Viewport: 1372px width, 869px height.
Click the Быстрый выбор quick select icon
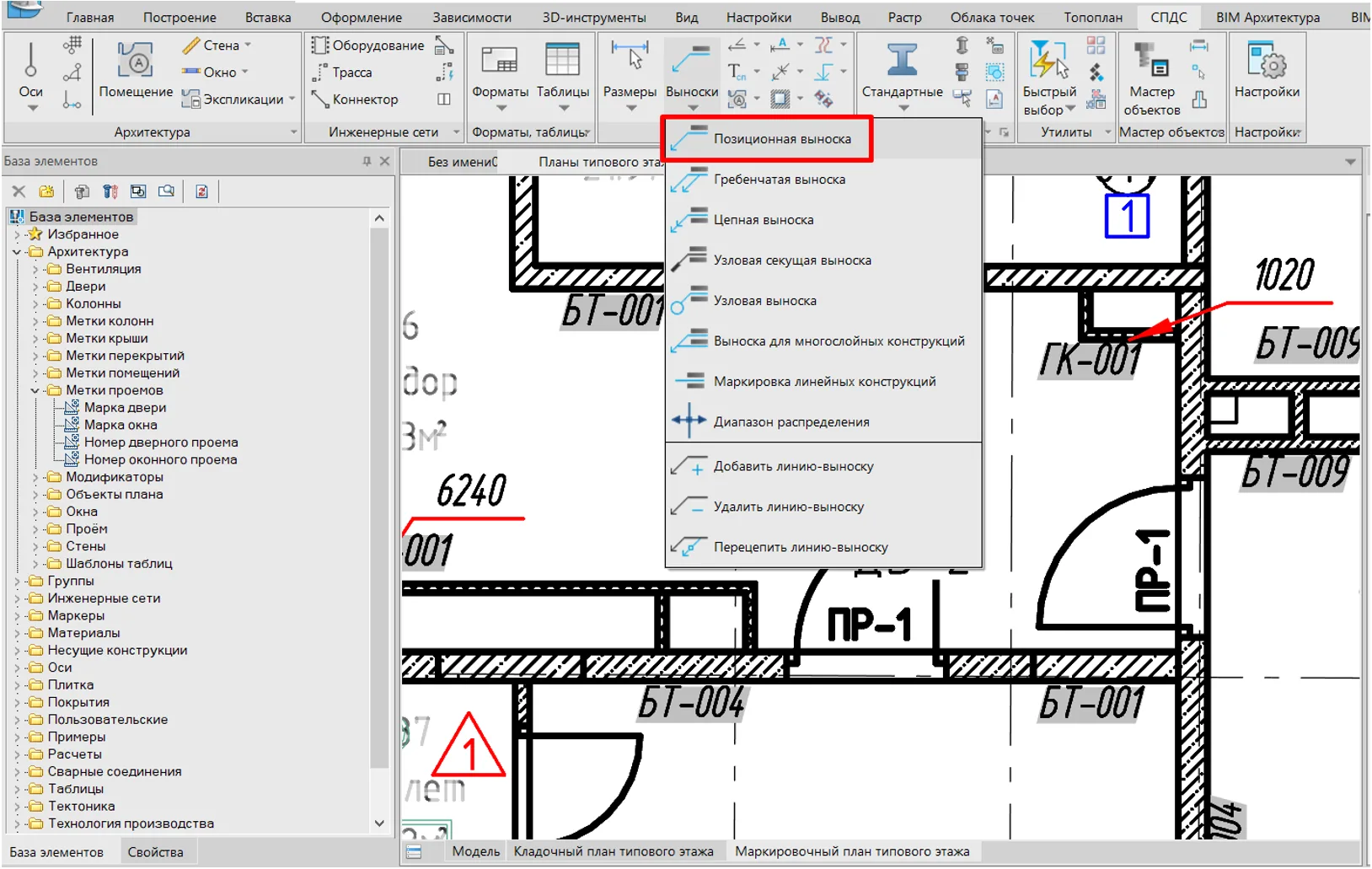pos(1048,62)
